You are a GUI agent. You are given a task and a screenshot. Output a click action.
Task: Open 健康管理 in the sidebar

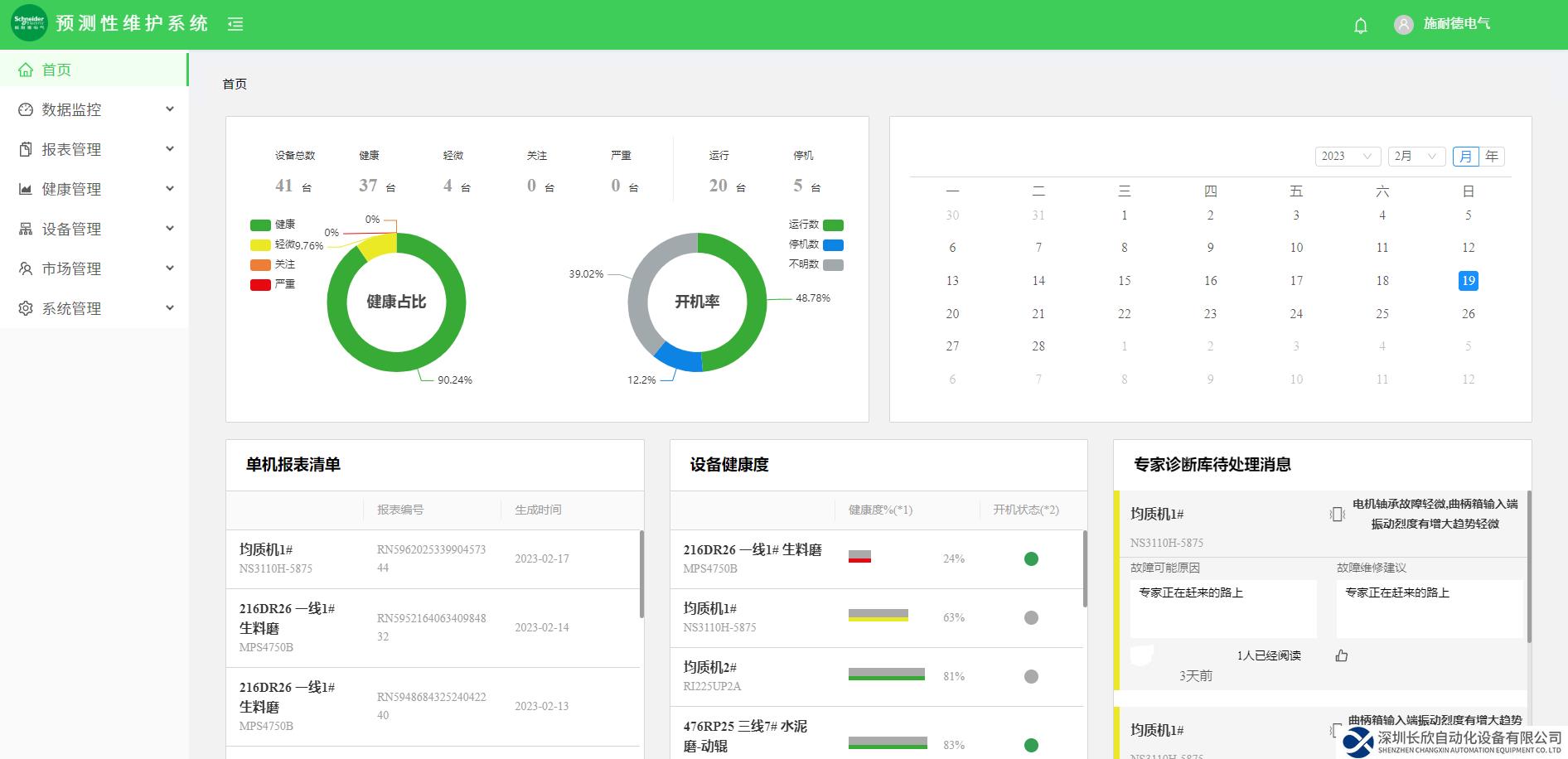coord(94,189)
